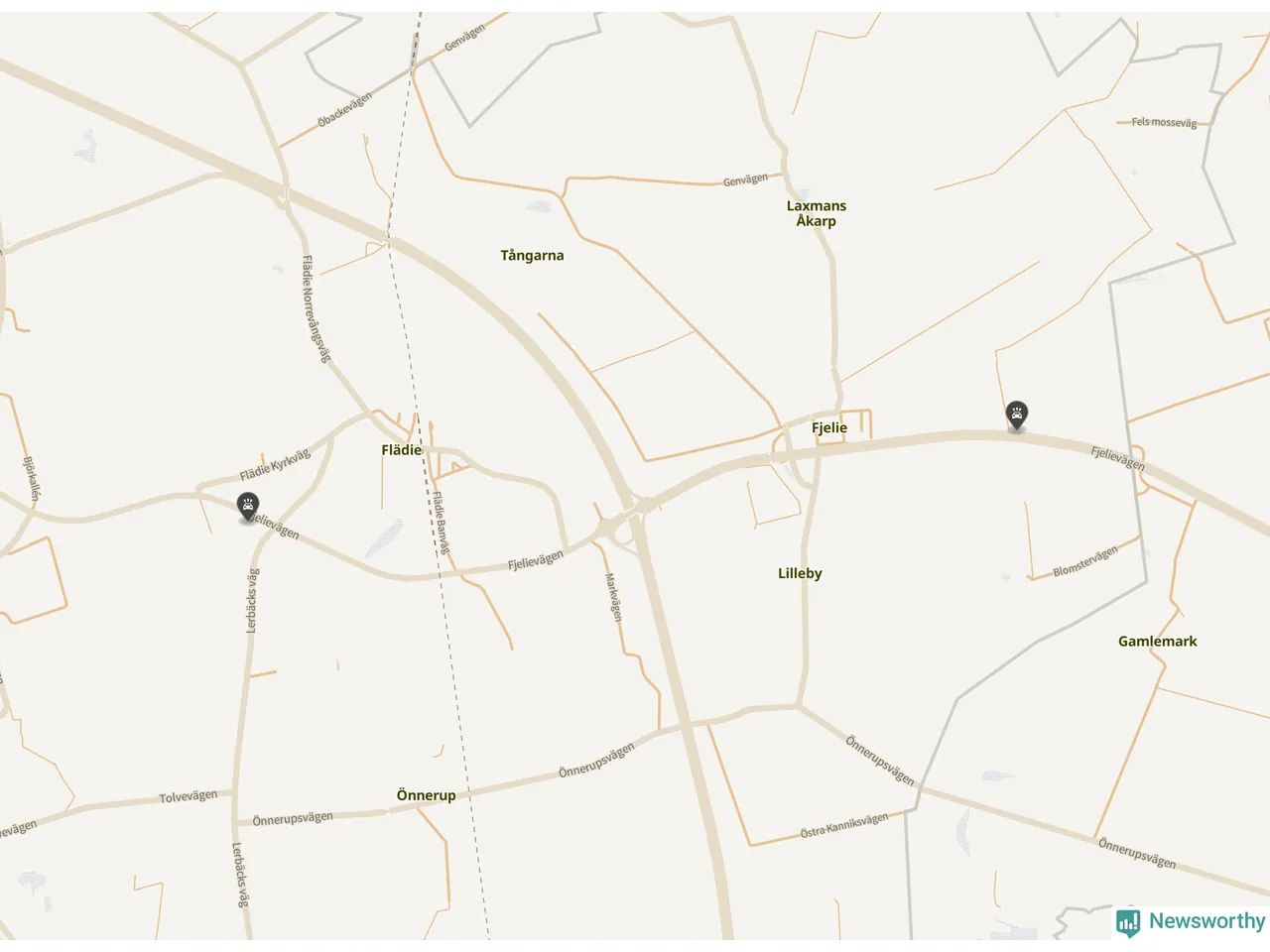The height and width of the screenshot is (952, 1270).
Task: Click the Östra Kanniksvägen road label
Action: pyautogui.click(x=844, y=826)
